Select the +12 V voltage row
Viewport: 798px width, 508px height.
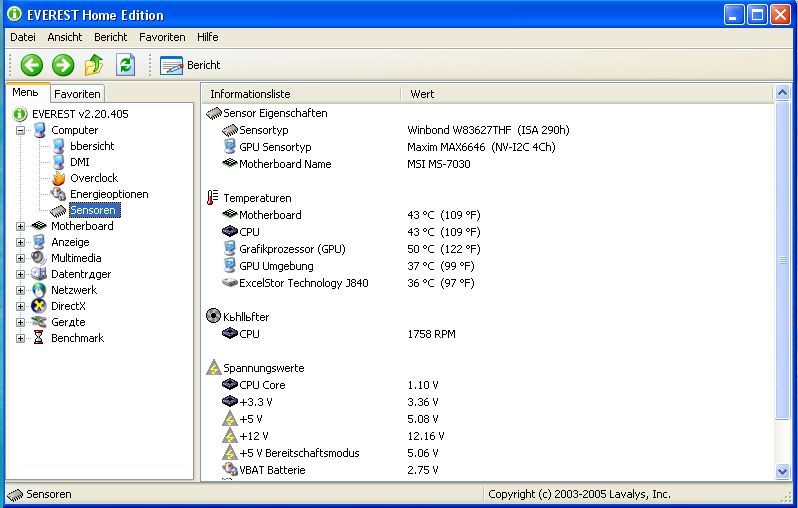click(253, 436)
